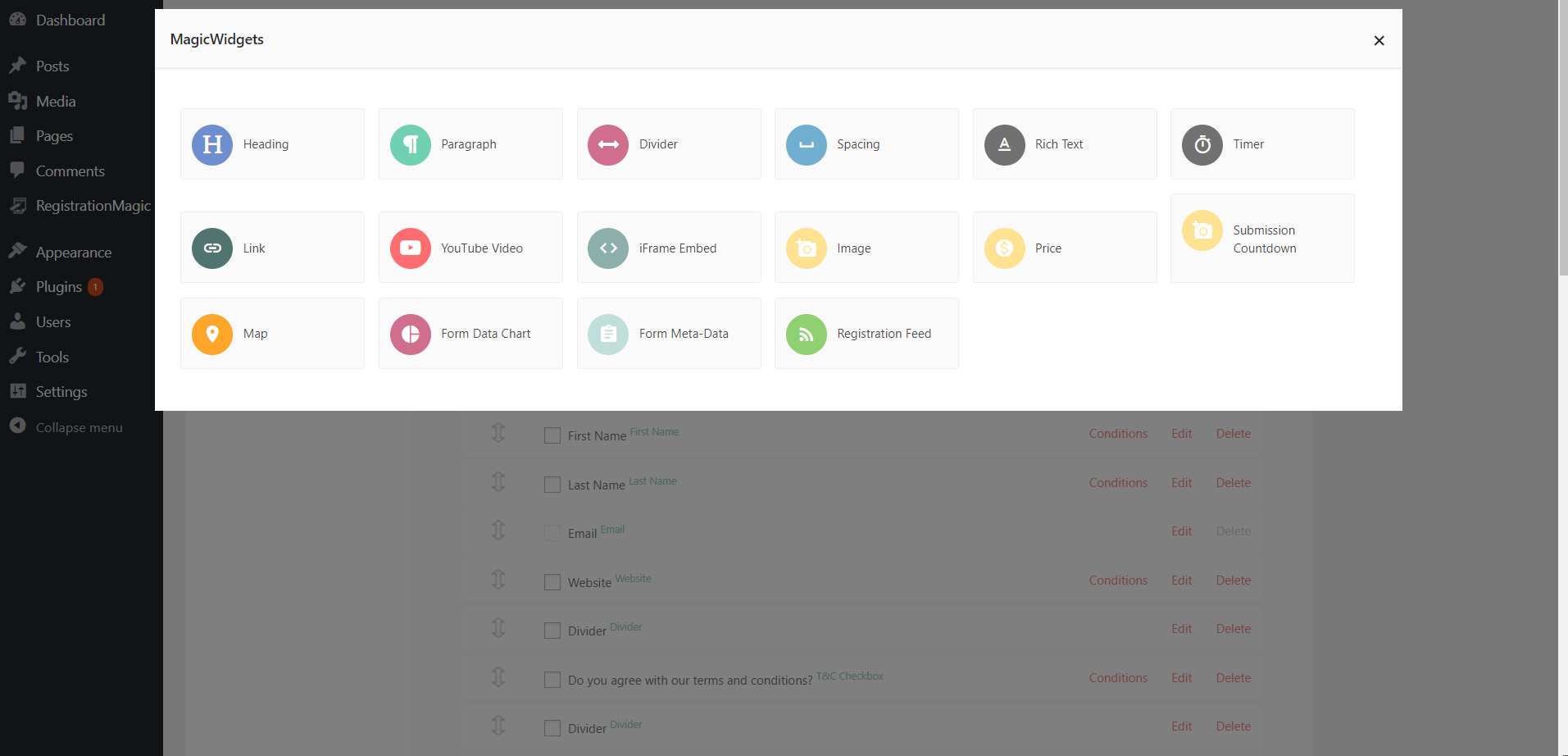Click Edit on the Email field row
Screen dimensions: 1568x756
[1181, 531]
